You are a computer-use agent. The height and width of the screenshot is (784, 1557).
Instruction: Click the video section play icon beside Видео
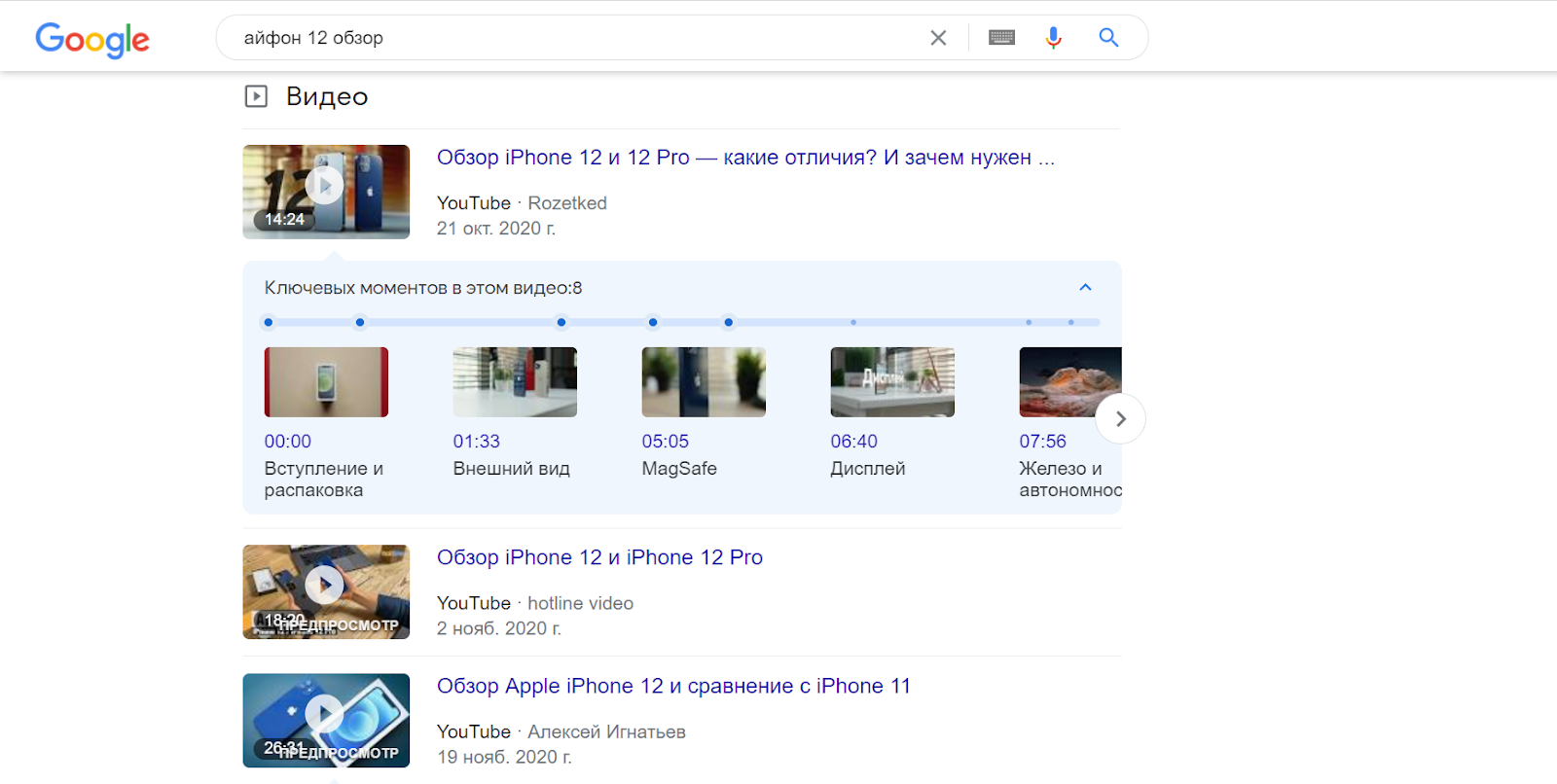256,96
